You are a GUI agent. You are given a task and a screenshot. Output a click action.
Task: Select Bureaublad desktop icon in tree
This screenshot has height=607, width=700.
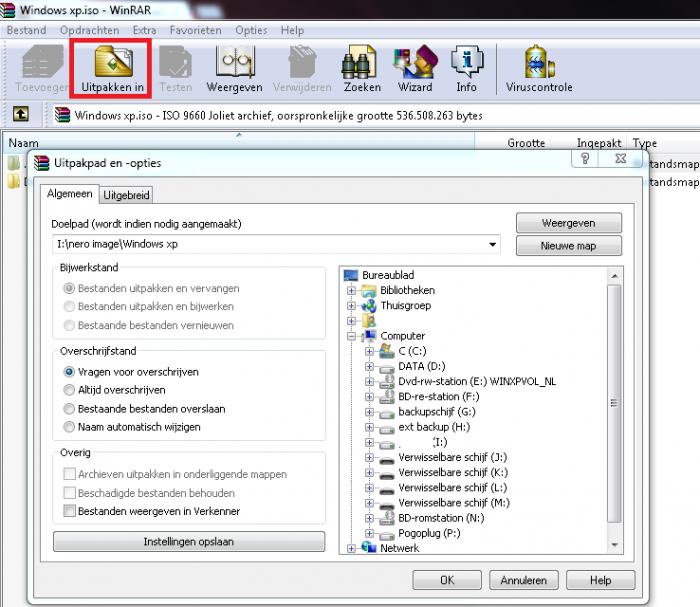pos(351,275)
